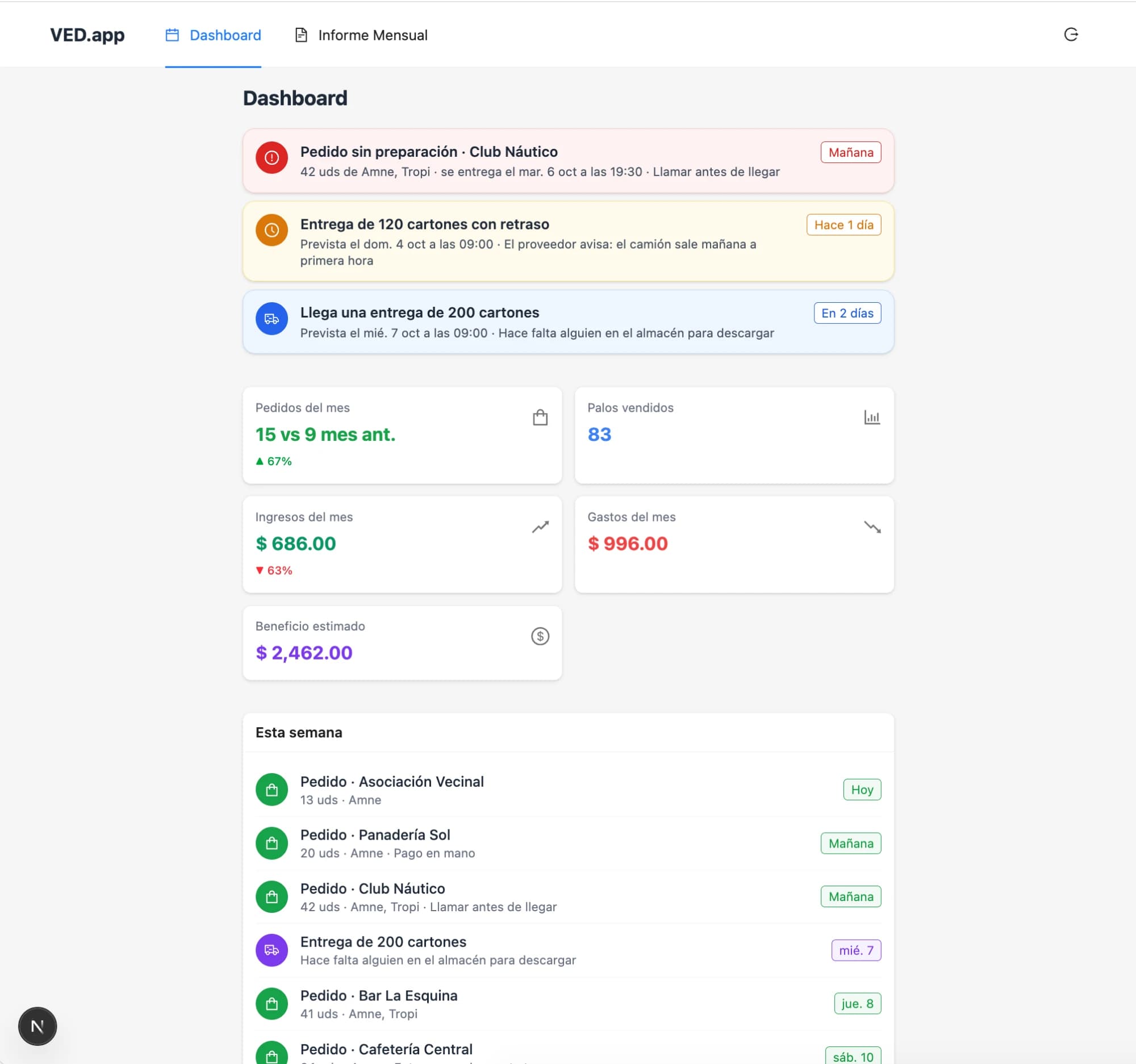
Task: Click the $ 996.00 expenses value
Action: (628, 544)
